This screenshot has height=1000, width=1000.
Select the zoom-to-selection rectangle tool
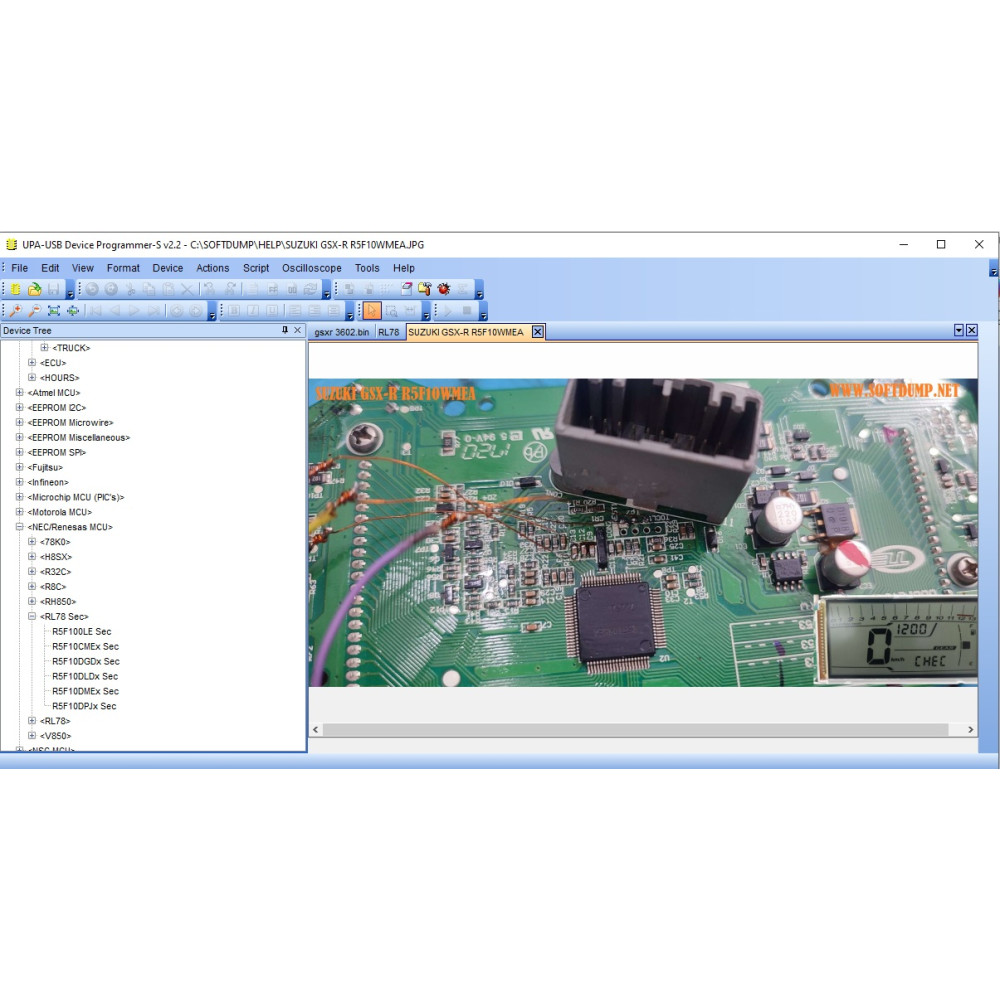tap(391, 311)
